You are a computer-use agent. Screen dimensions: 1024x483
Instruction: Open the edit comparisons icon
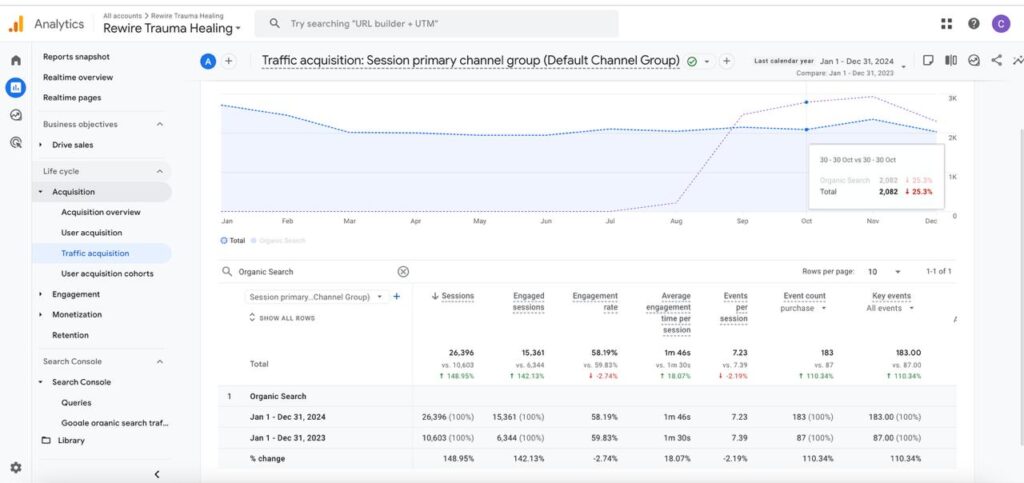(951, 60)
